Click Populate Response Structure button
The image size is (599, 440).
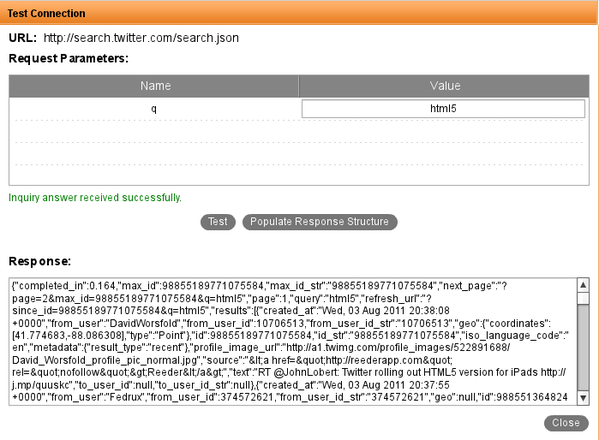click(x=320, y=222)
